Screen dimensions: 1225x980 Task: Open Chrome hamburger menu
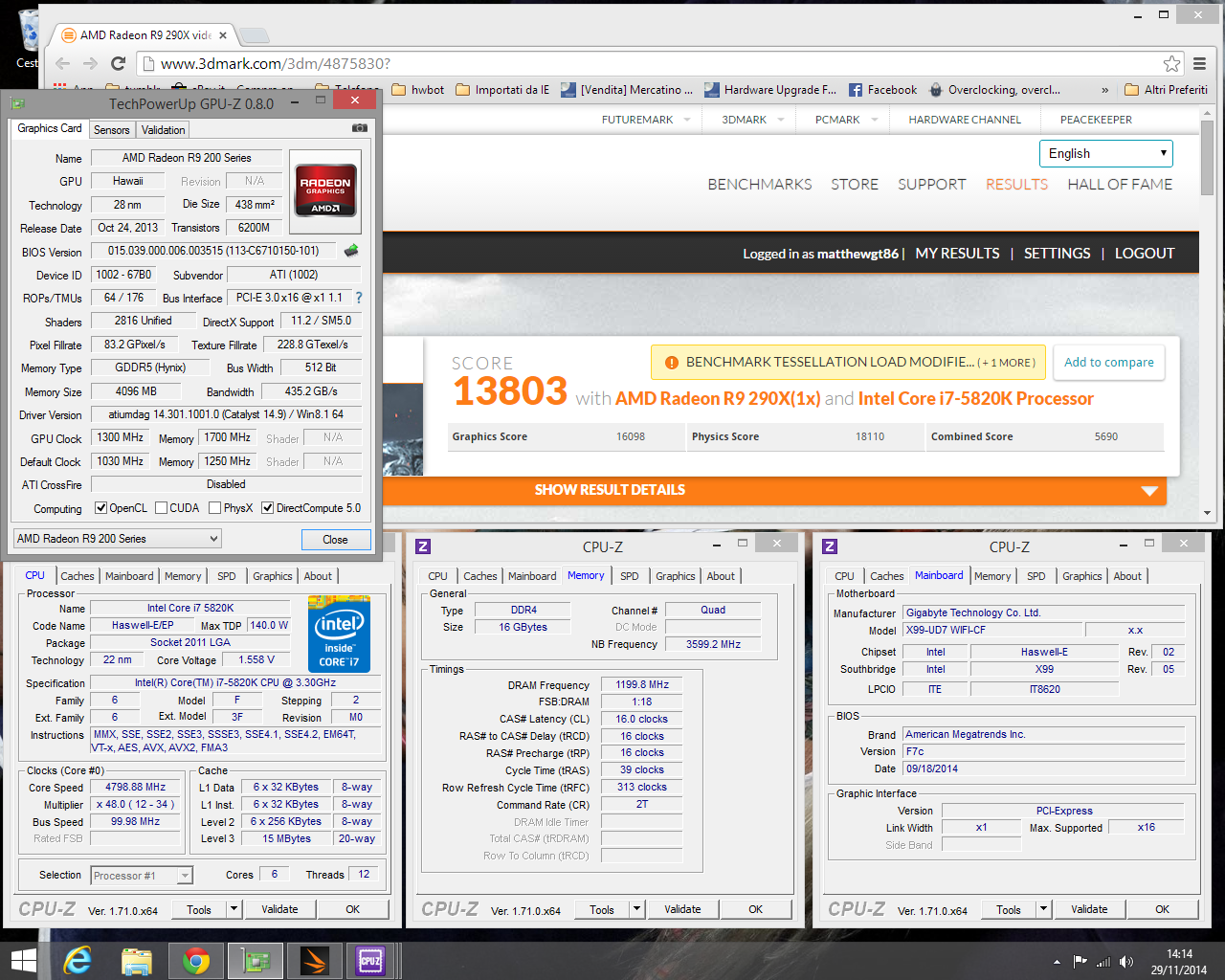[x=1199, y=63]
